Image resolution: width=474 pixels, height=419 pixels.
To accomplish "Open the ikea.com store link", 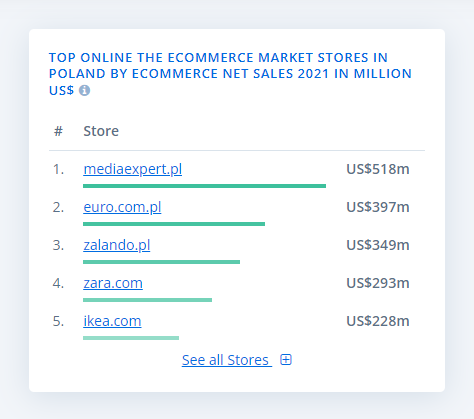I will (x=112, y=321).
